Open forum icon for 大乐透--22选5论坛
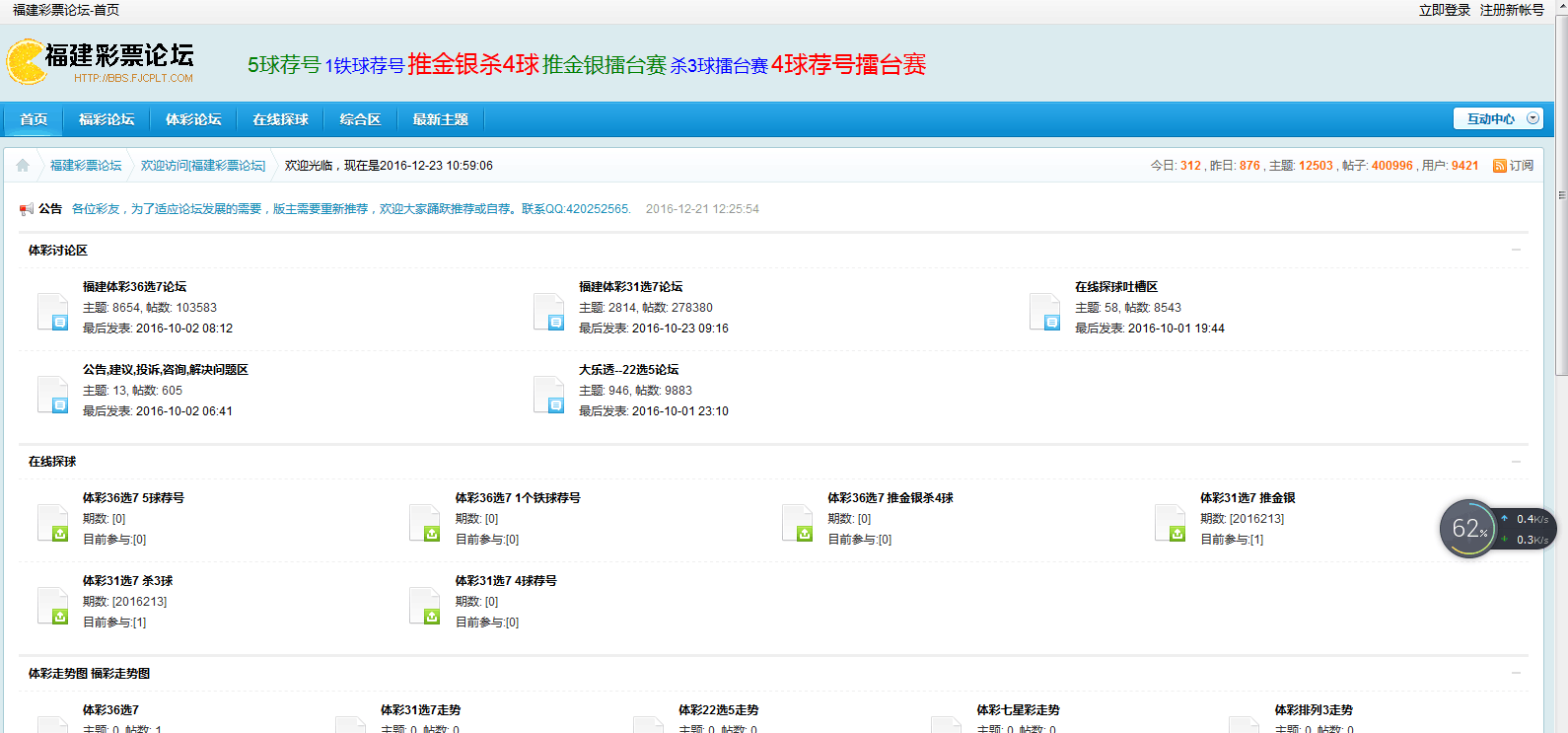This screenshot has height=733, width=1568. 549,395
